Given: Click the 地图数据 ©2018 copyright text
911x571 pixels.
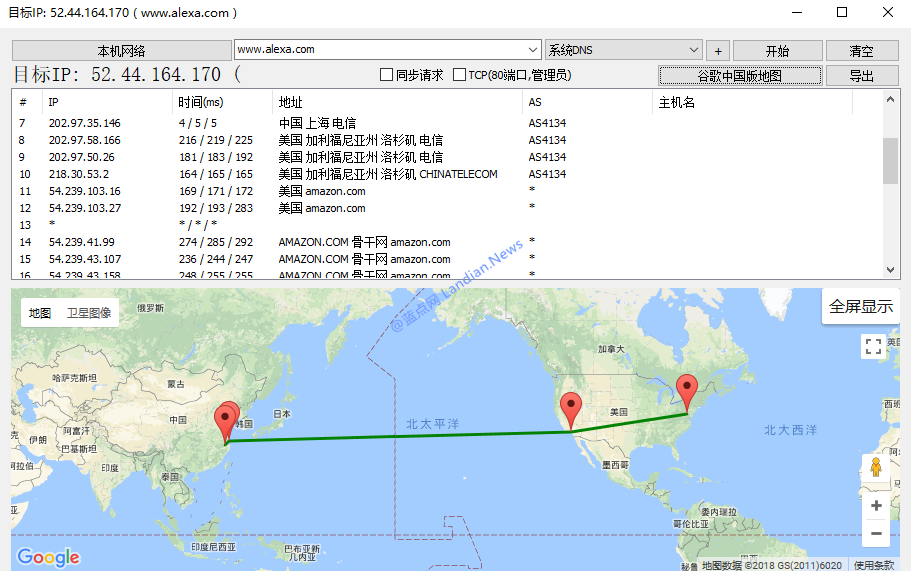Looking at the screenshot, I should tap(772, 565).
